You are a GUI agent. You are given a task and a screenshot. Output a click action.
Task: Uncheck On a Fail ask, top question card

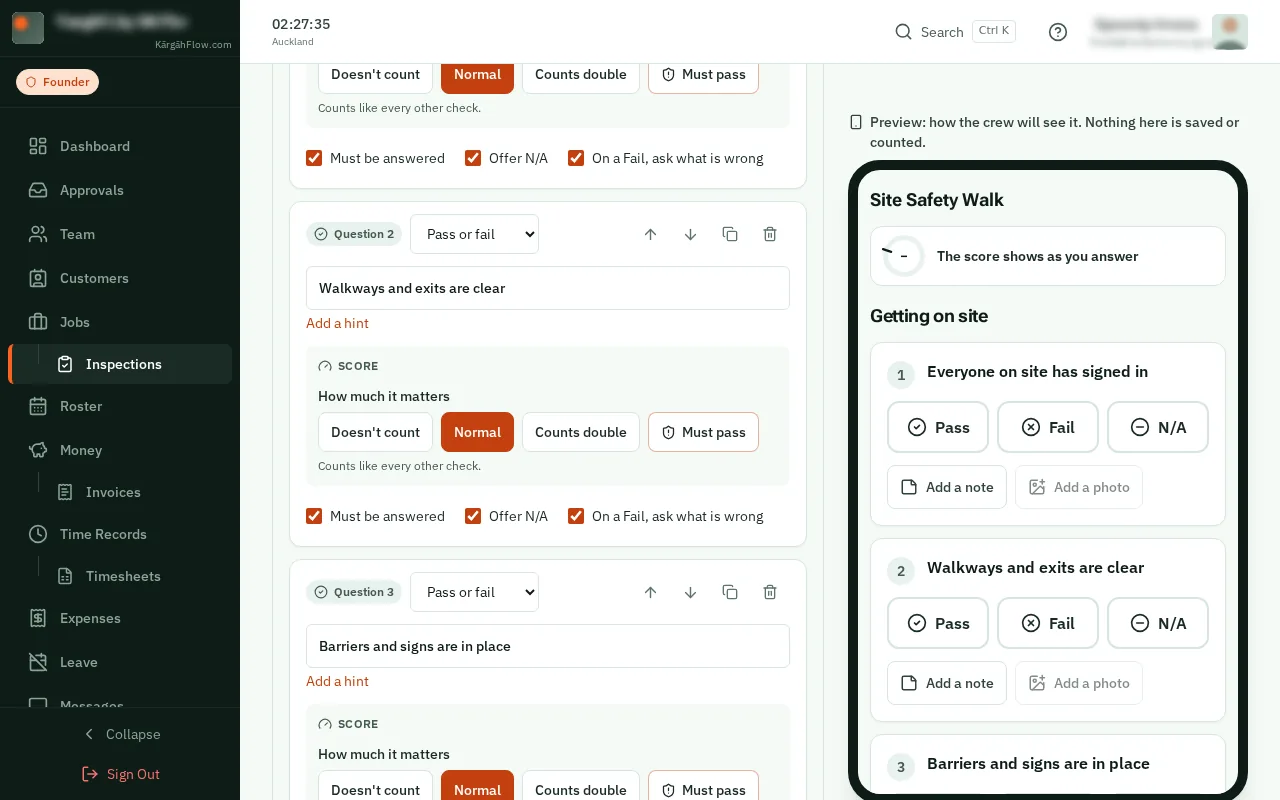(x=576, y=158)
